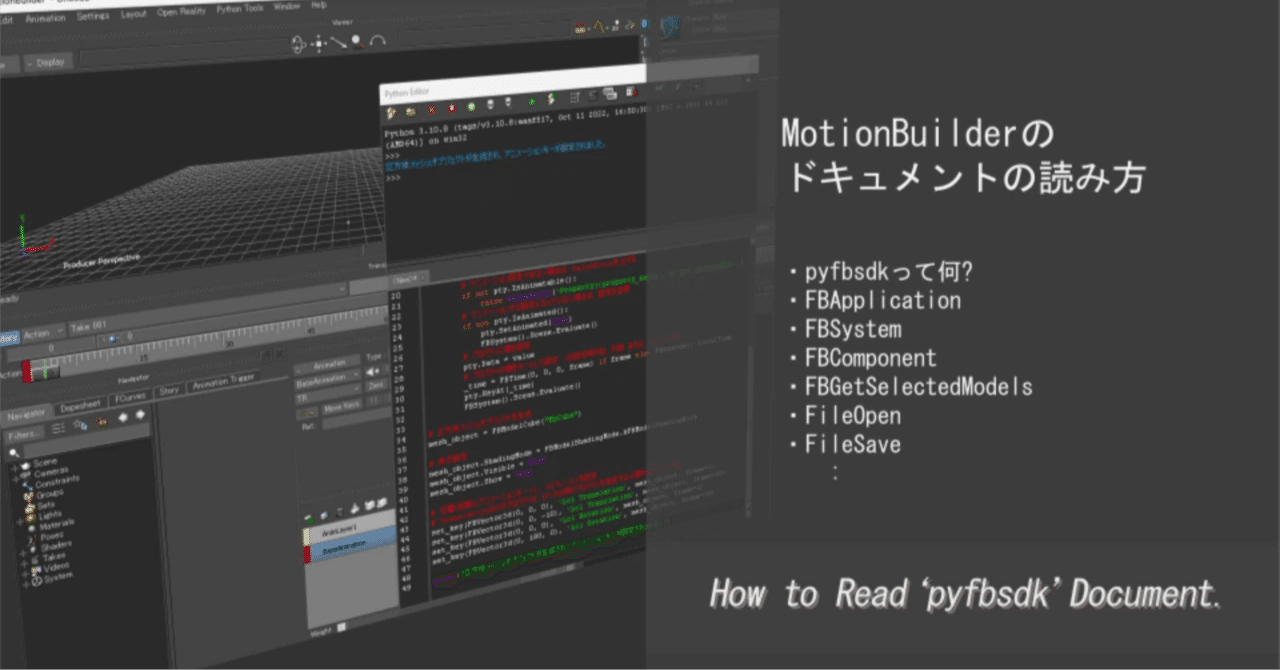The image size is (1280, 670).
Task: Click the Filters button in the Navigator panel
Action: (23, 434)
